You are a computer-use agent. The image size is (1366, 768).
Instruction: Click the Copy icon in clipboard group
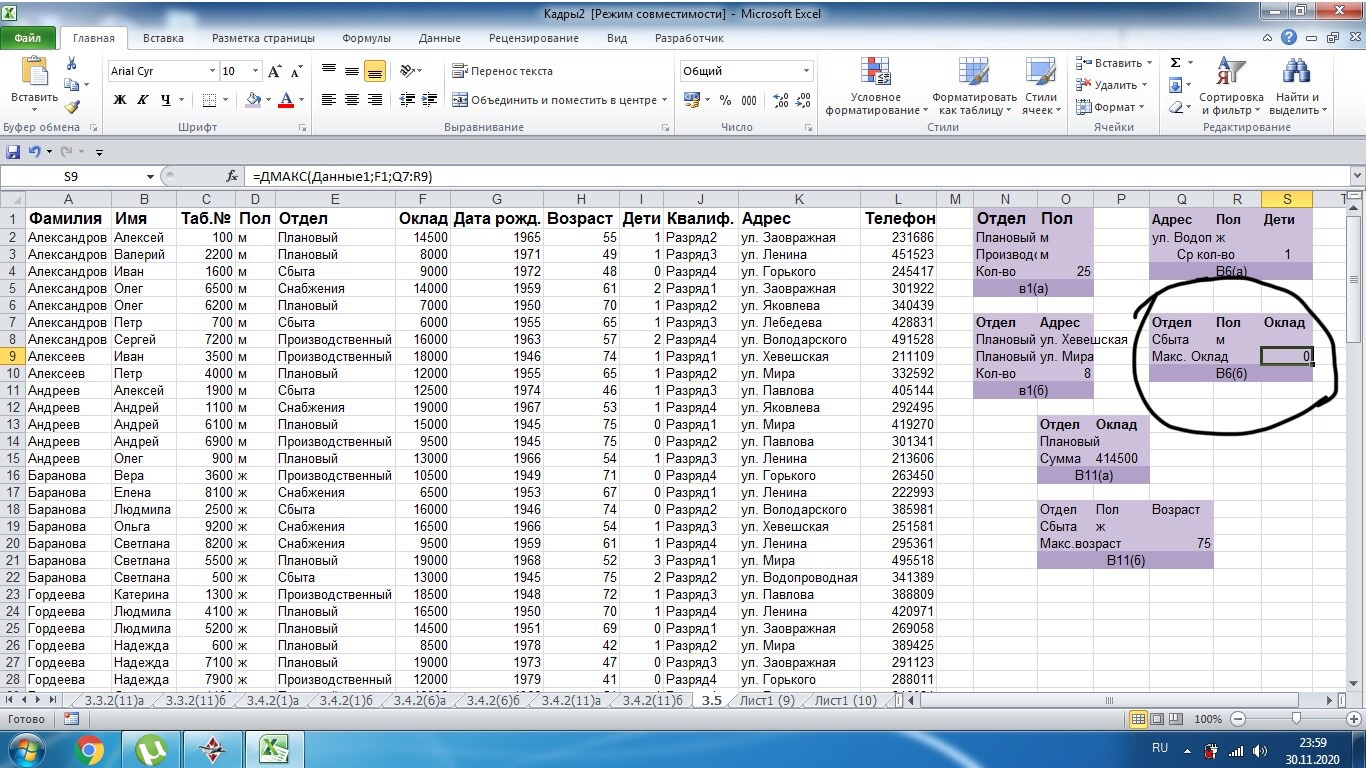point(71,85)
